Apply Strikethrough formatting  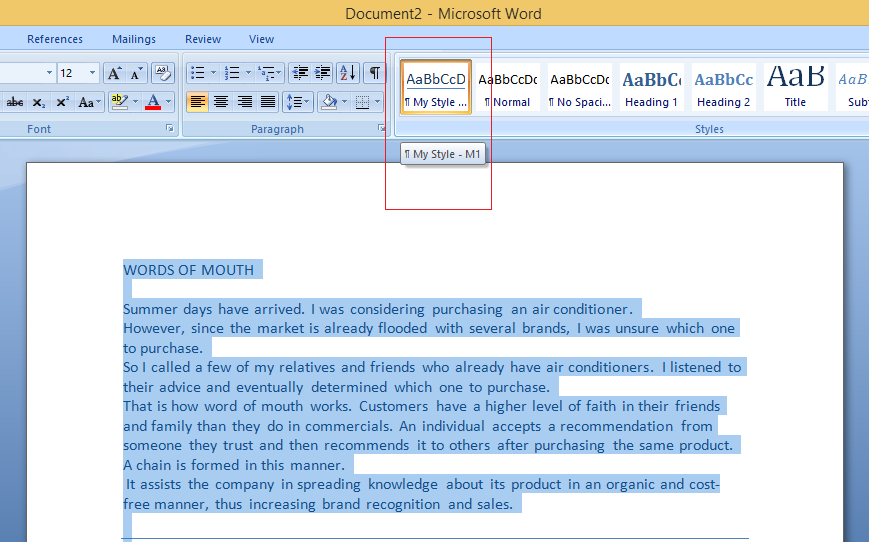15,102
